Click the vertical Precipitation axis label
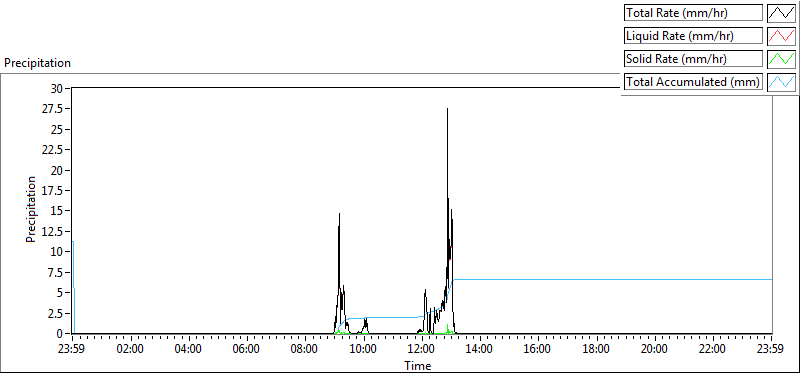Viewport: 800px width, 373px height. point(31,209)
